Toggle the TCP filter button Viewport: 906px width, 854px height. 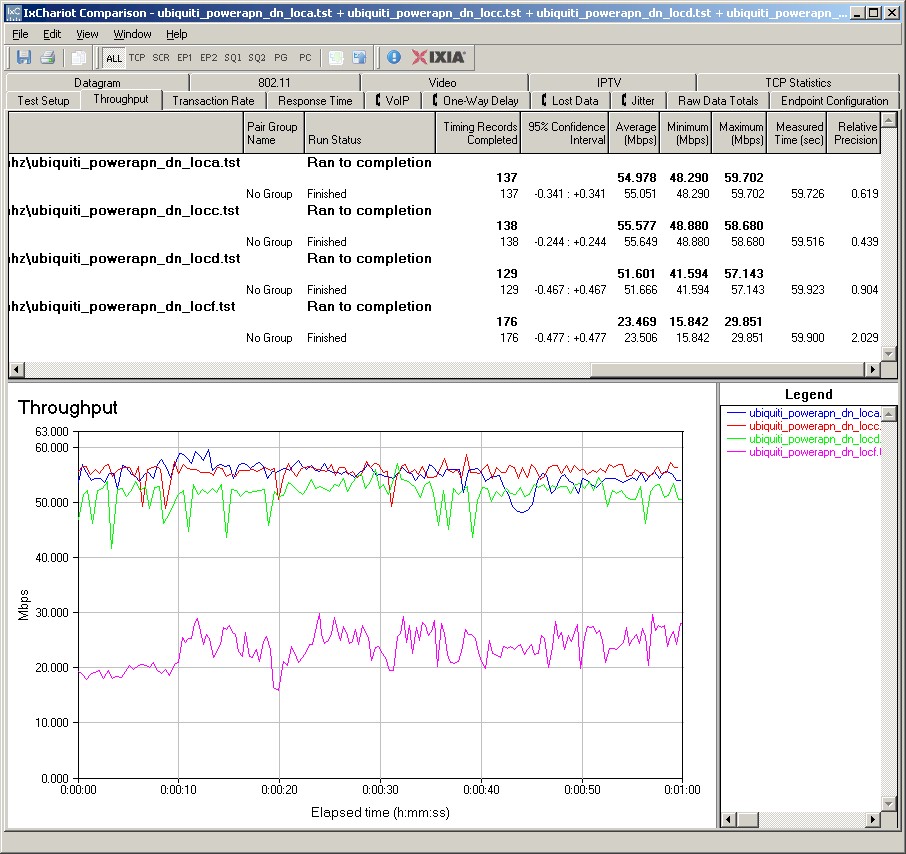pyautogui.click(x=137, y=58)
